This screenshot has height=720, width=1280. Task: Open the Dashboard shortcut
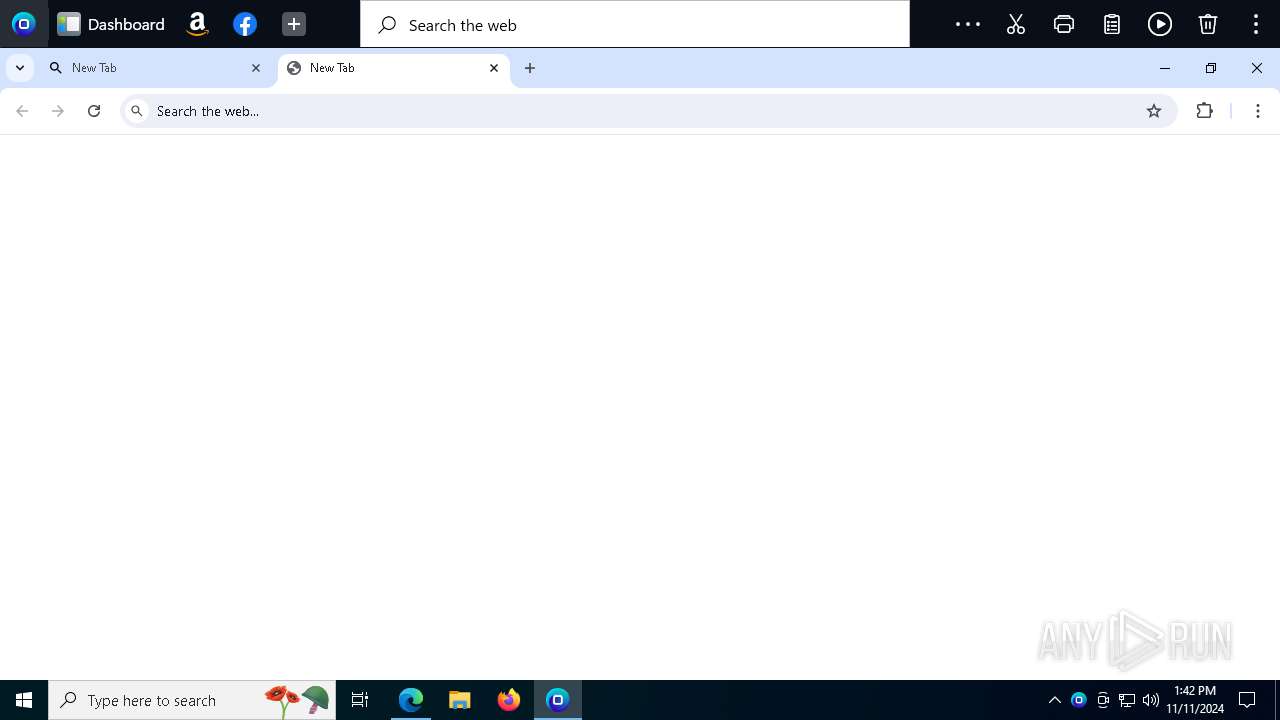coord(111,24)
